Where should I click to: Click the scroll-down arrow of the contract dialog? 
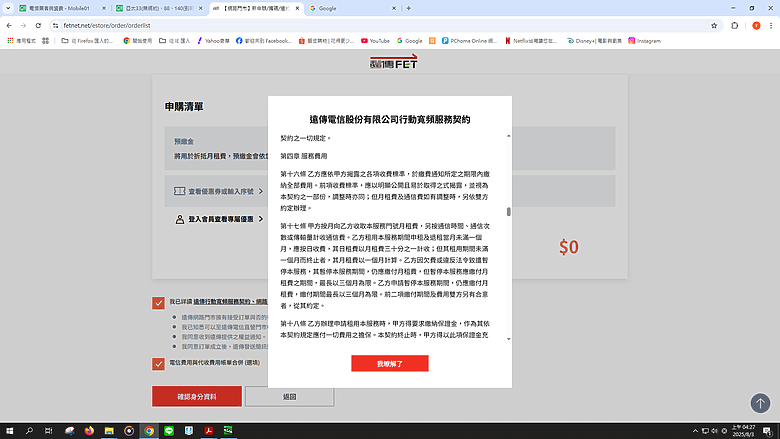(508, 339)
